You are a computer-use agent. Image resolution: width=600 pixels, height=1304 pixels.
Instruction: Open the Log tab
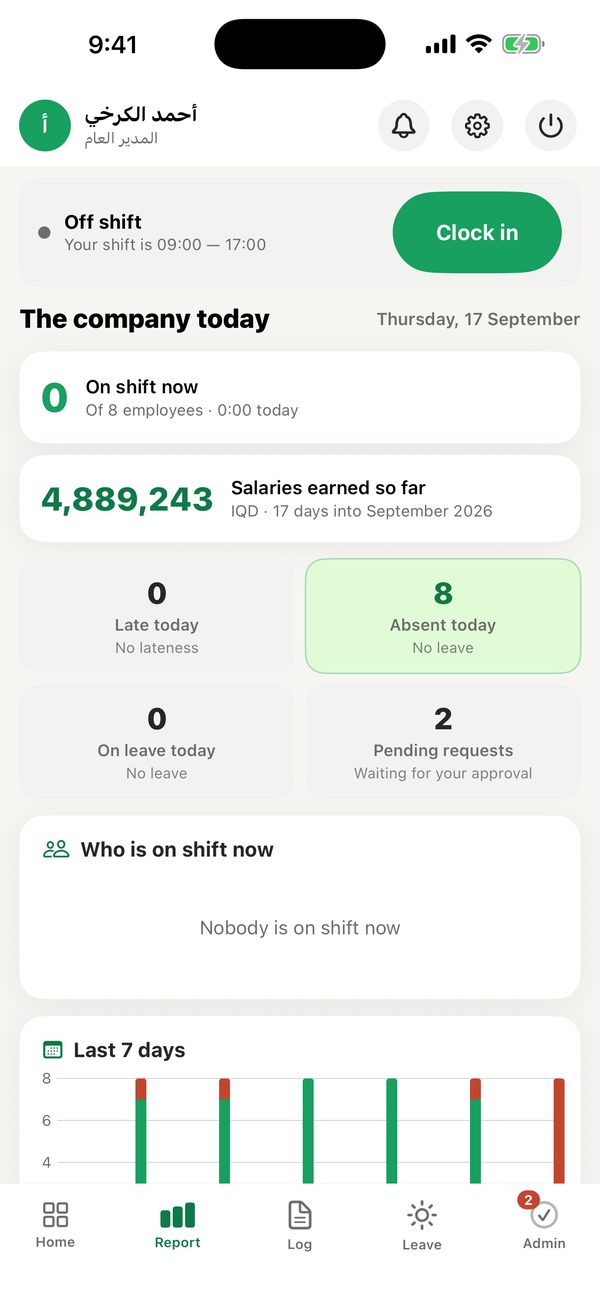300,1226
